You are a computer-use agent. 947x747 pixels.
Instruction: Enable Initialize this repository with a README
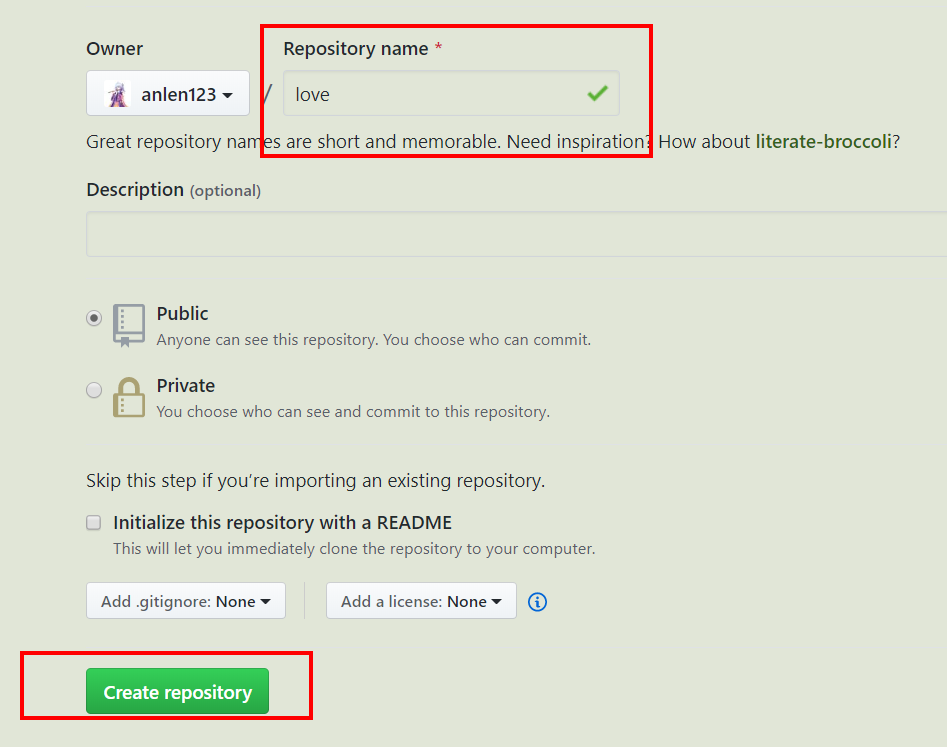tap(94, 522)
